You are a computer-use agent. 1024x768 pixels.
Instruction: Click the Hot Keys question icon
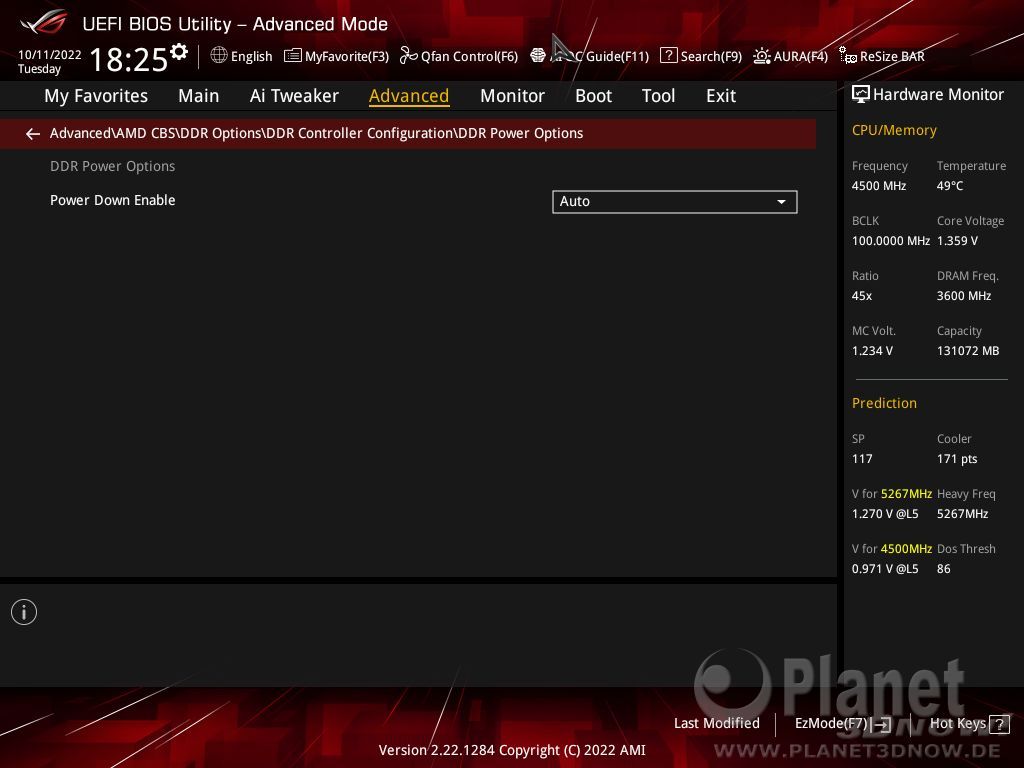999,724
